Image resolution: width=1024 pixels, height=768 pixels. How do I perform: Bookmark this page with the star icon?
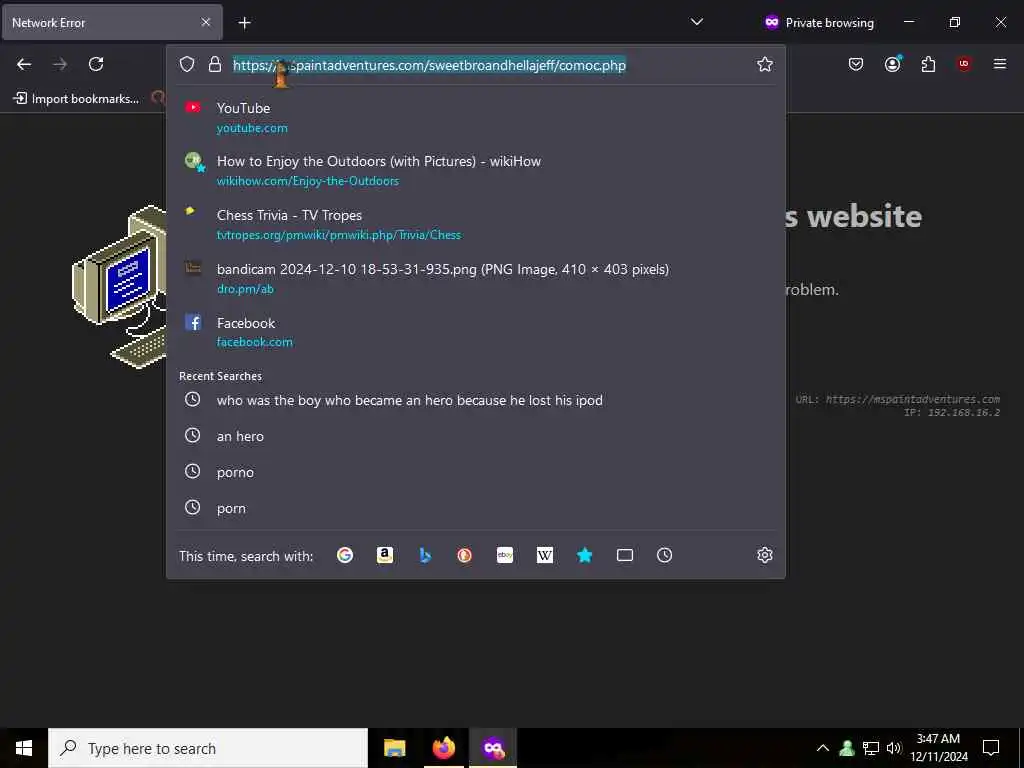[x=765, y=64]
